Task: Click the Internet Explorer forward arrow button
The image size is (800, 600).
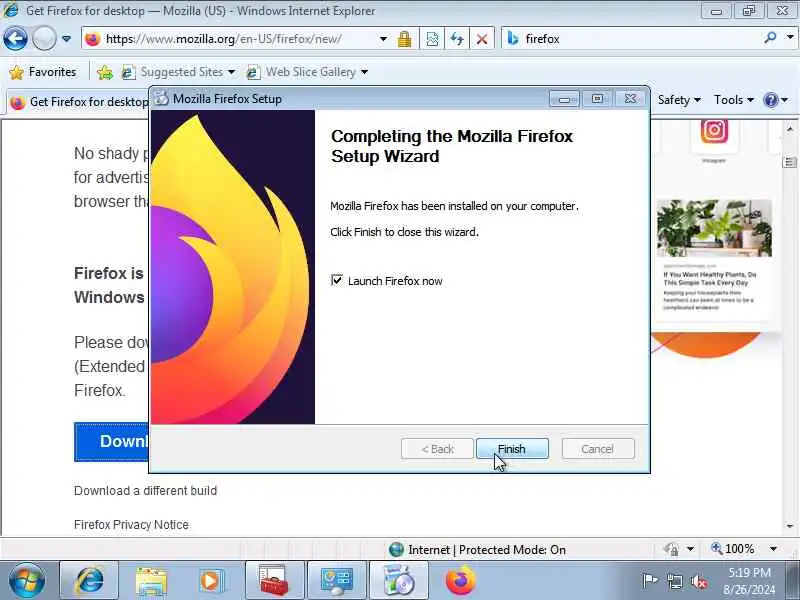Action: coord(44,39)
